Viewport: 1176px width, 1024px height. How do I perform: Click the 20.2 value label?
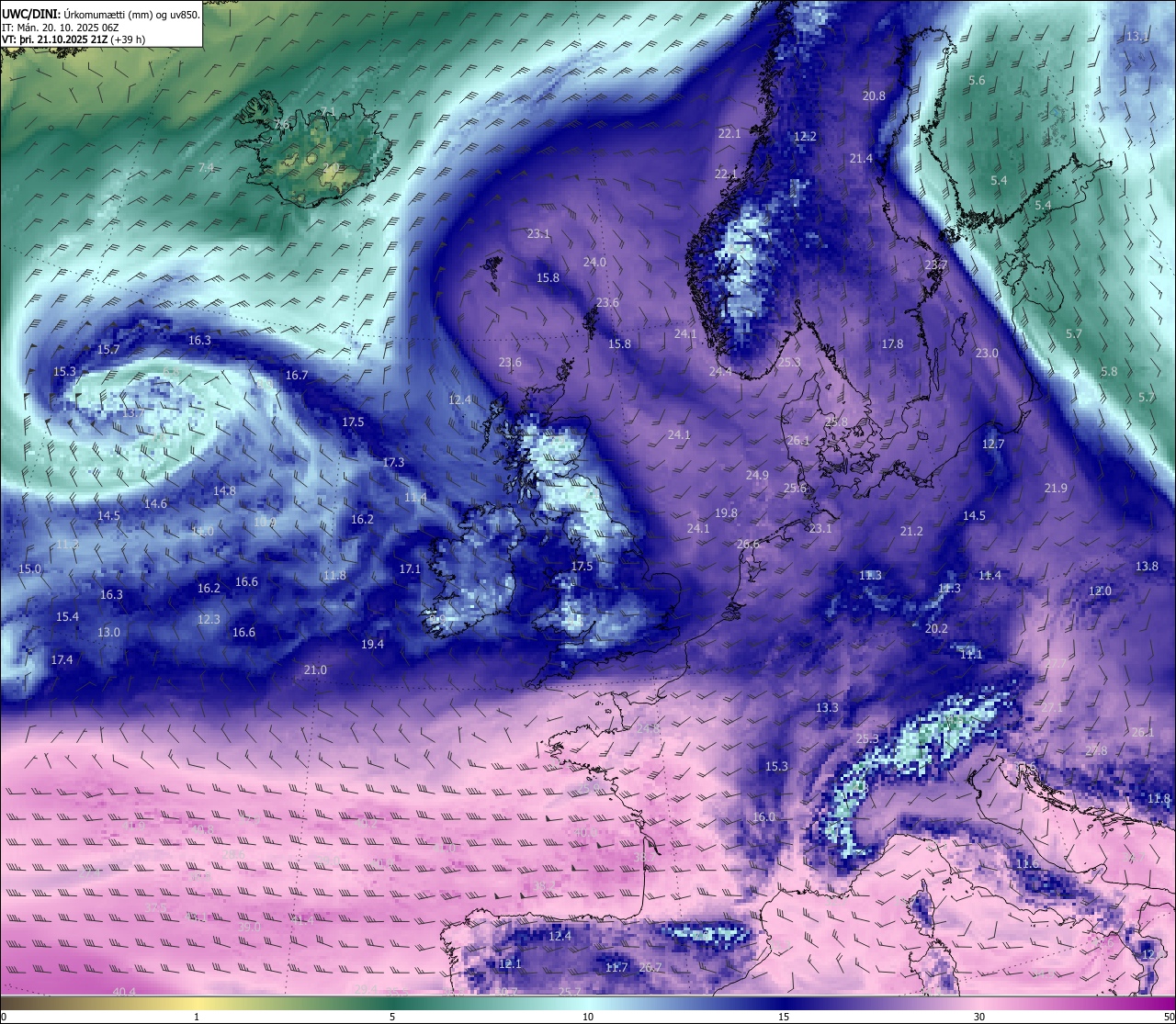(x=936, y=629)
